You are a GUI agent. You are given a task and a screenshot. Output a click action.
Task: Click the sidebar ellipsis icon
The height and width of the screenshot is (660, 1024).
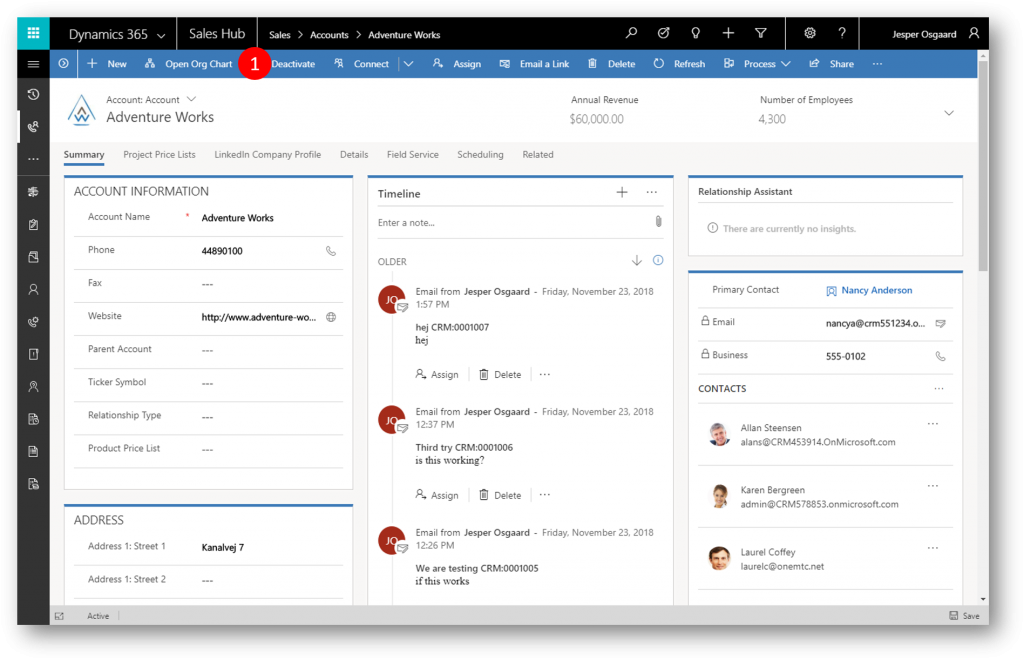tap(33, 159)
